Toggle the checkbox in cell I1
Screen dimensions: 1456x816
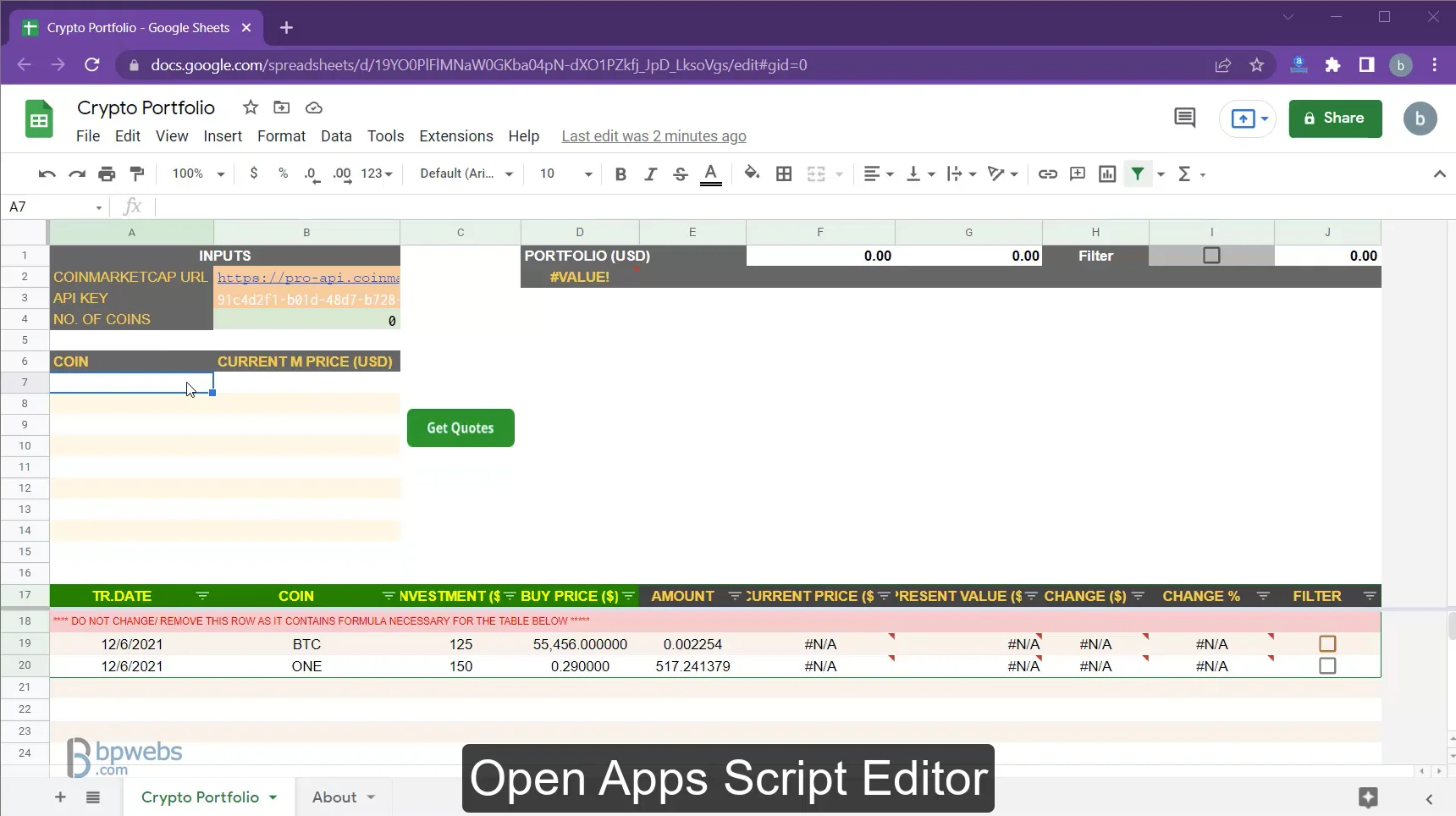[1211, 256]
